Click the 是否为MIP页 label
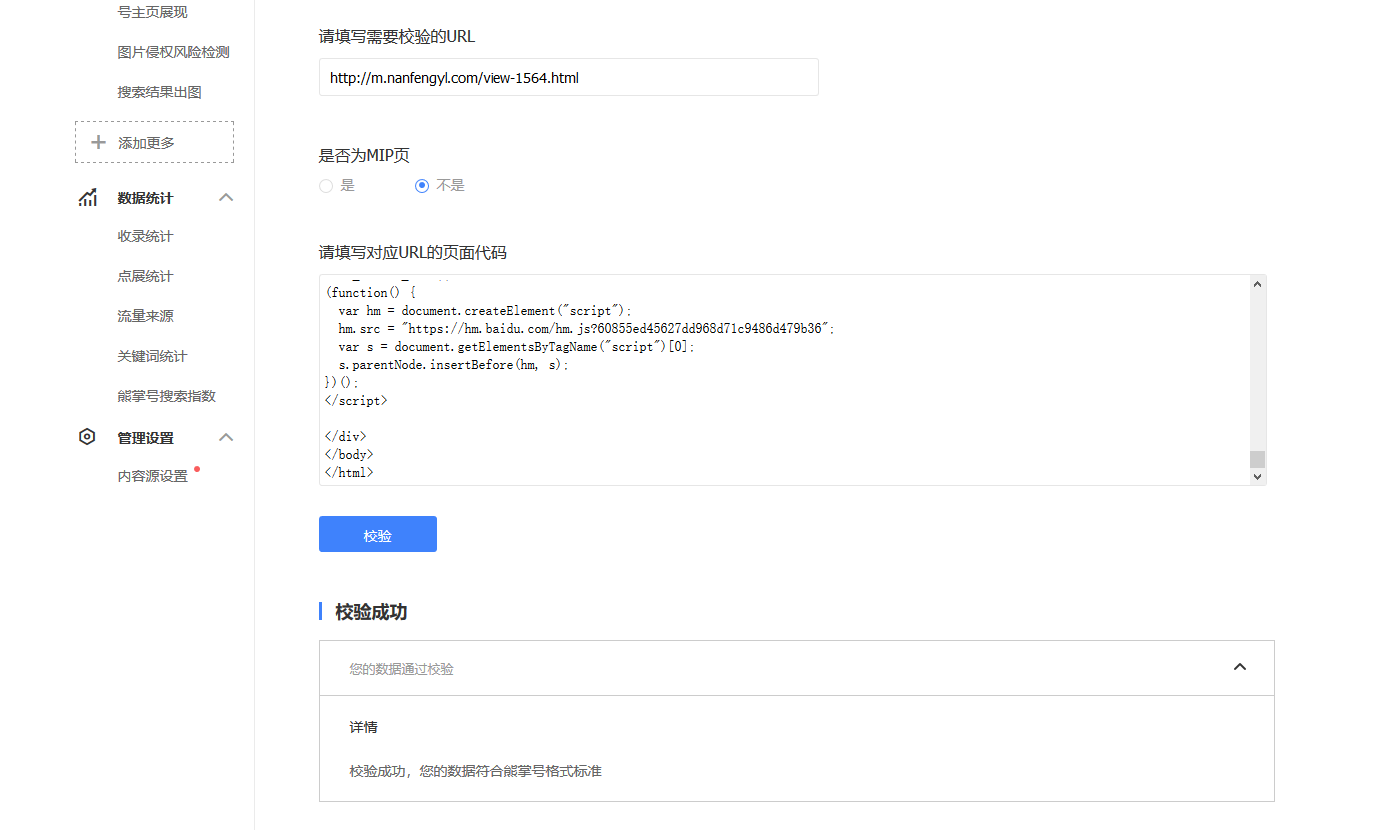The width and height of the screenshot is (1381, 830). tap(364, 155)
